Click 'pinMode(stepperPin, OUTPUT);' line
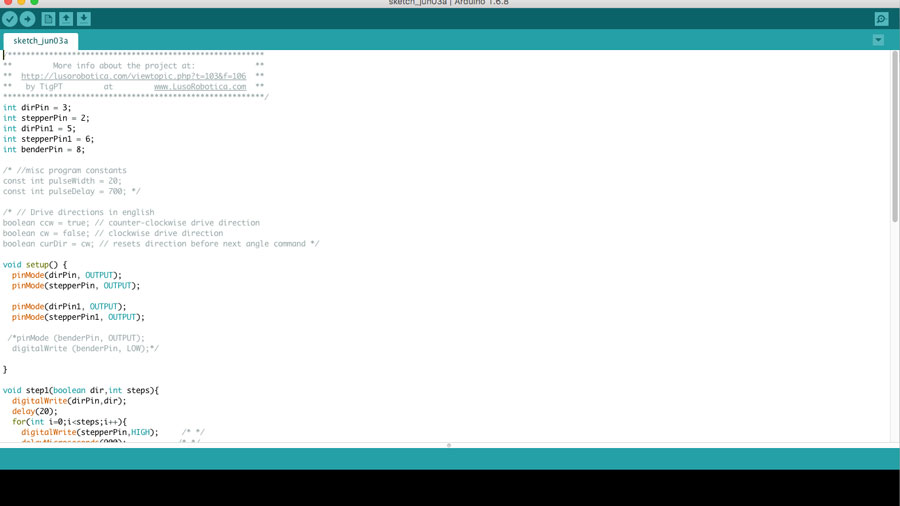Screen dimensions: 900x506 point(76,285)
